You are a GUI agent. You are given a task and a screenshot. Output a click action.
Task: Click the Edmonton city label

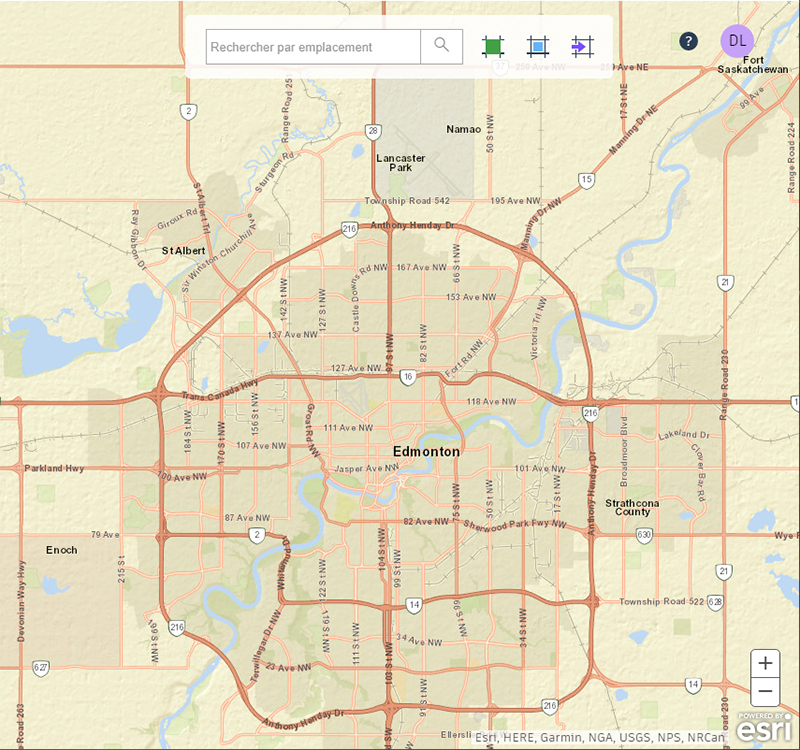pyautogui.click(x=427, y=452)
